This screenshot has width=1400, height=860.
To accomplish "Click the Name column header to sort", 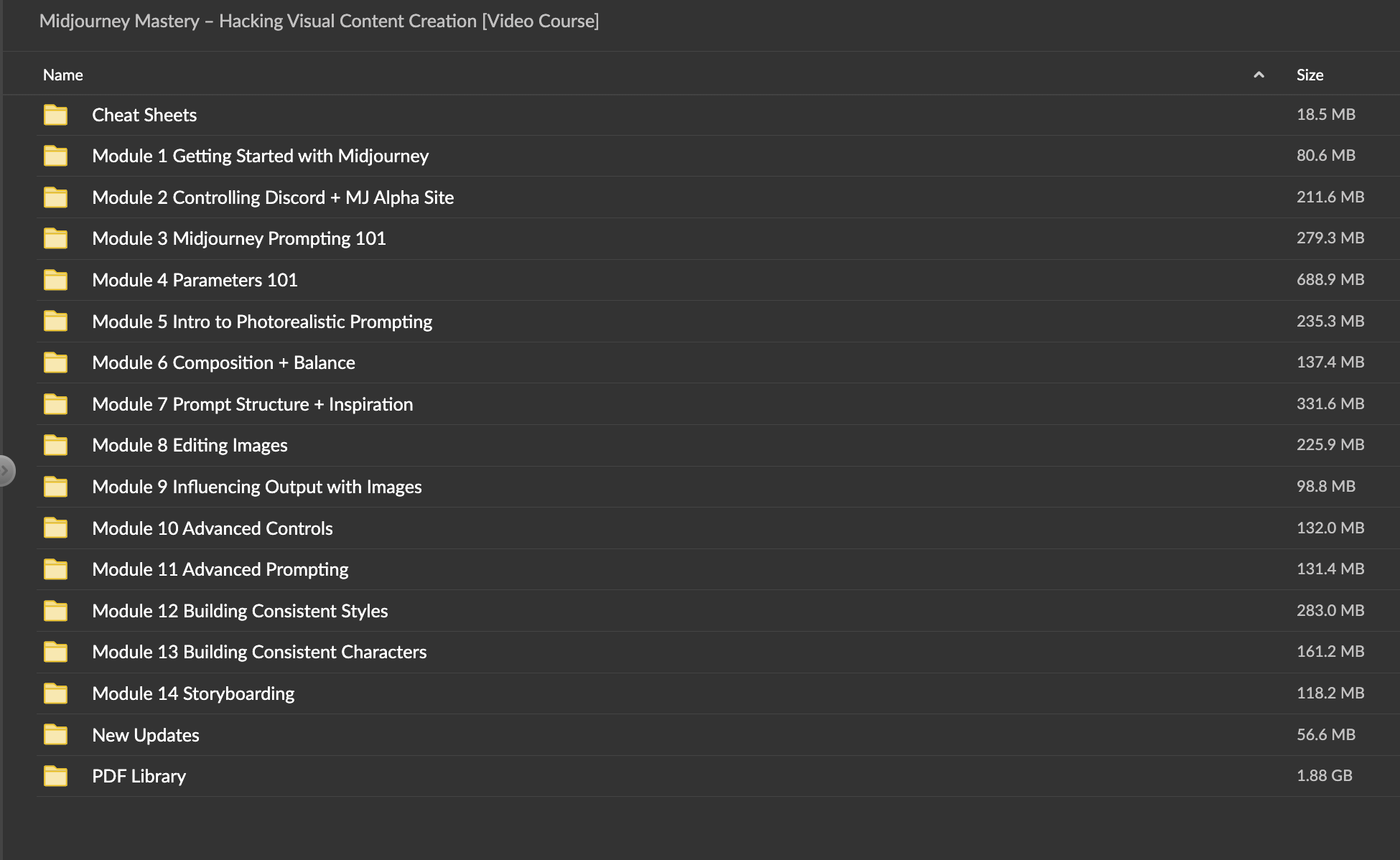I will pyautogui.click(x=62, y=74).
